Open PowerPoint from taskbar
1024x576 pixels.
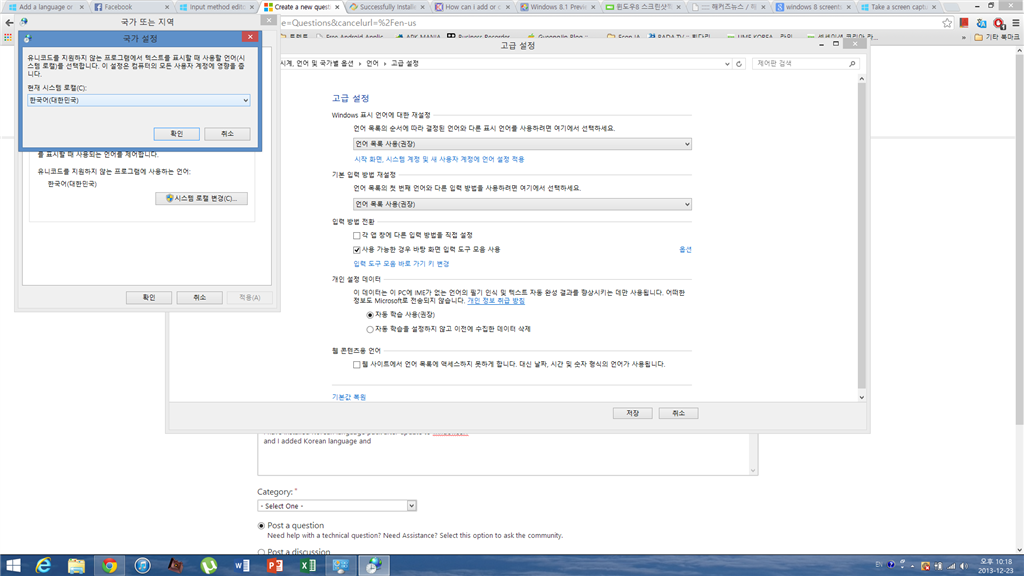(275, 566)
